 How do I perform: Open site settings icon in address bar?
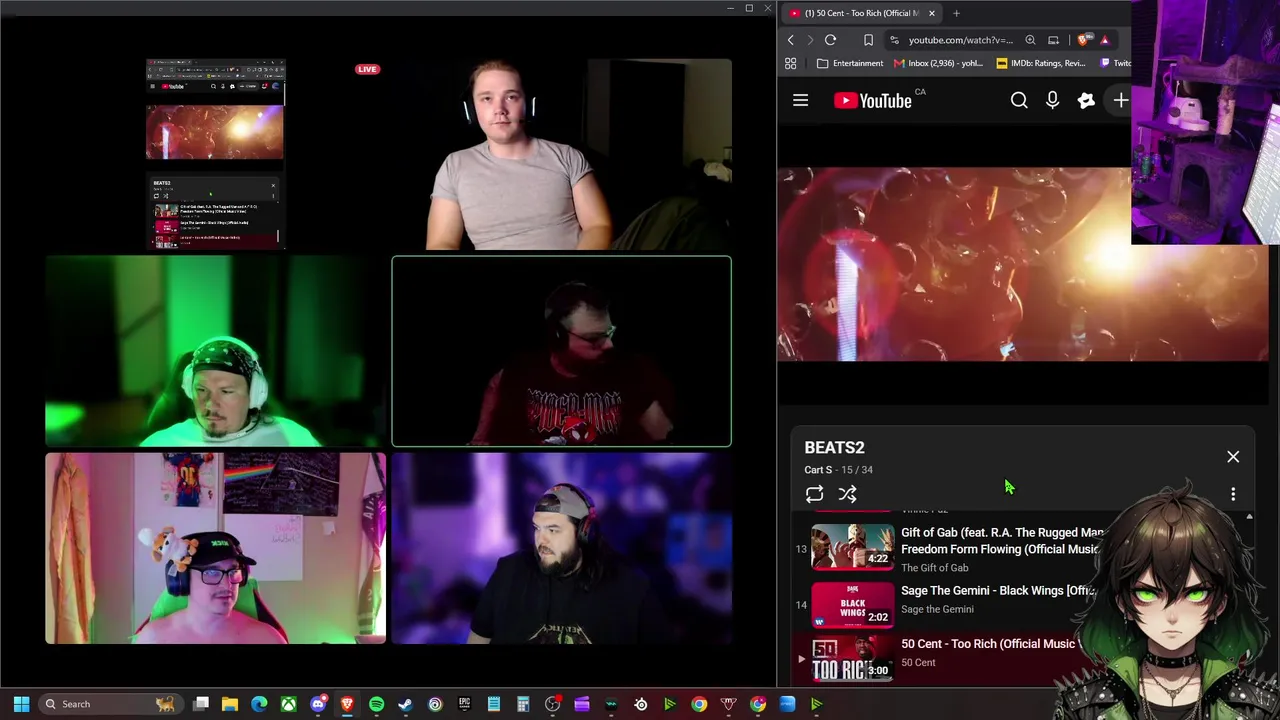pos(894,40)
